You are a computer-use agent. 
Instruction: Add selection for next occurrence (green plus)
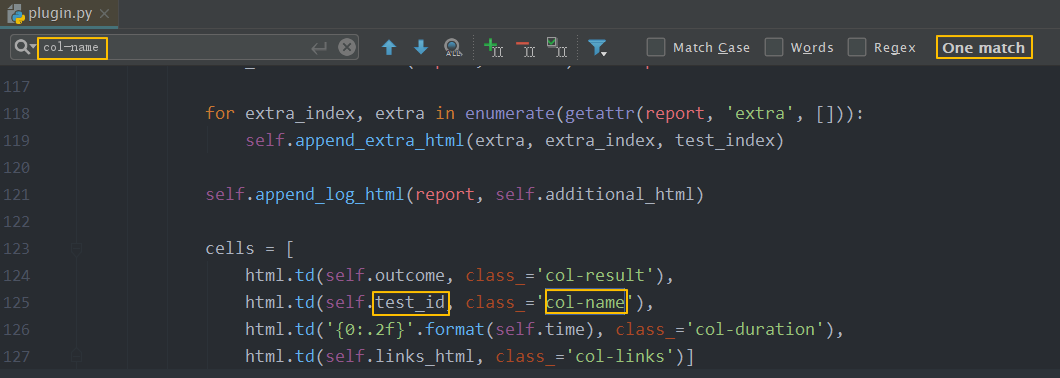(493, 47)
